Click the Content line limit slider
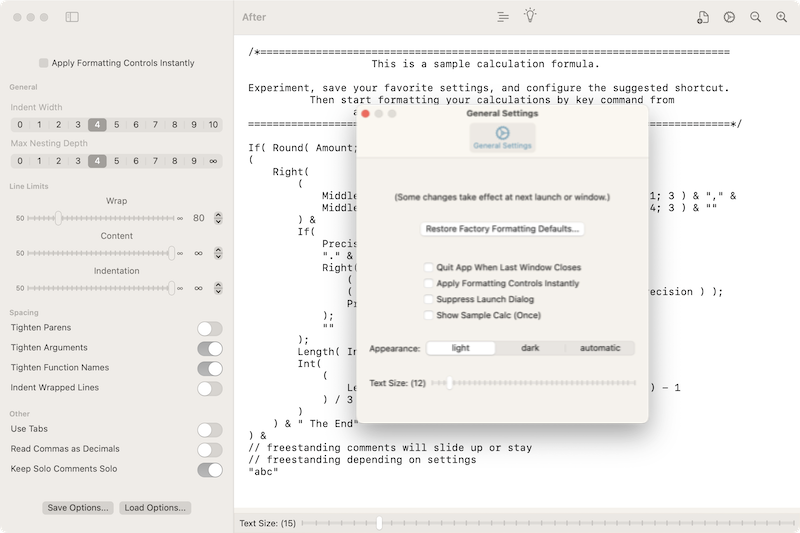 pos(101,253)
